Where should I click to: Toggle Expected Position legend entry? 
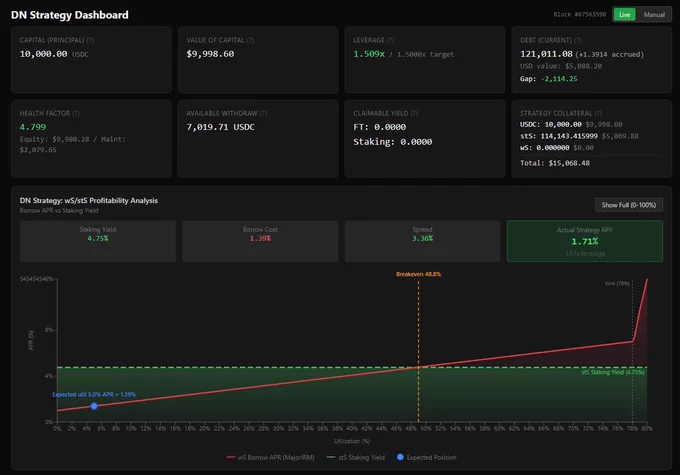[426, 457]
